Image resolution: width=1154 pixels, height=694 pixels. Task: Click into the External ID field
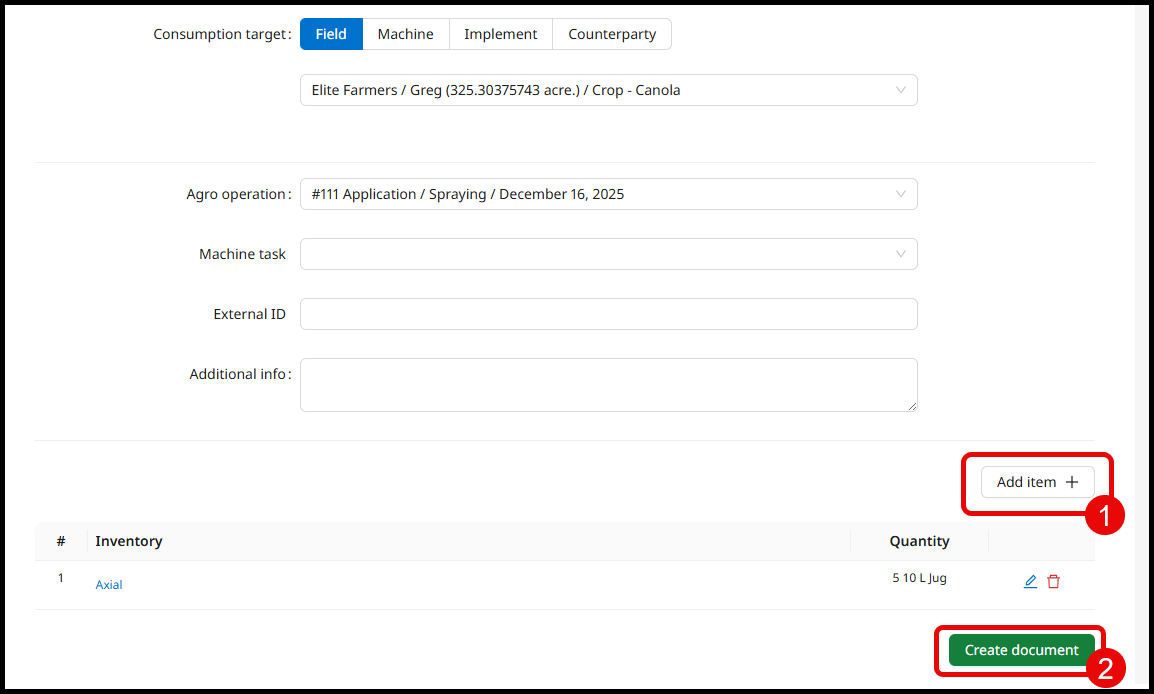tap(608, 314)
